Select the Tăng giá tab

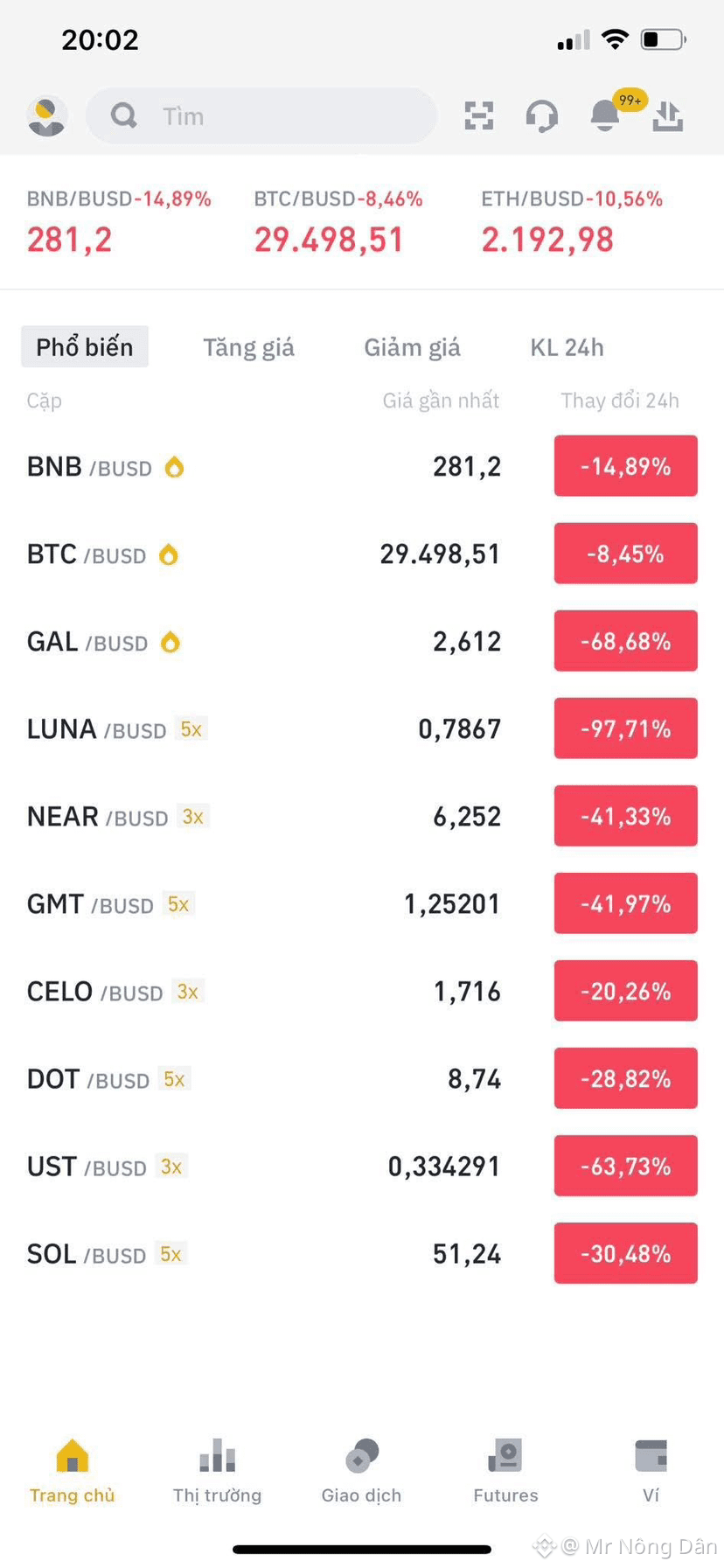(248, 347)
